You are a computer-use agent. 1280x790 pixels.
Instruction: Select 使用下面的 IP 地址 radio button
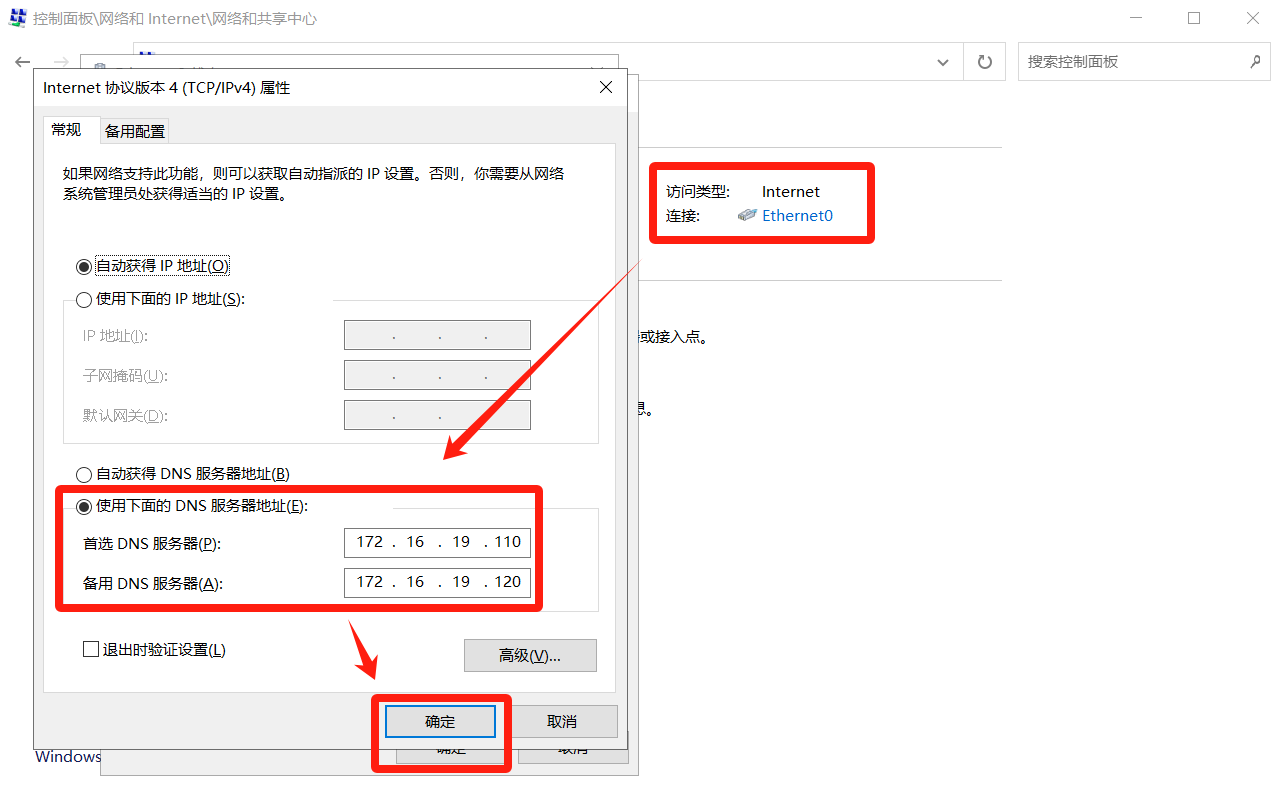tap(84, 299)
